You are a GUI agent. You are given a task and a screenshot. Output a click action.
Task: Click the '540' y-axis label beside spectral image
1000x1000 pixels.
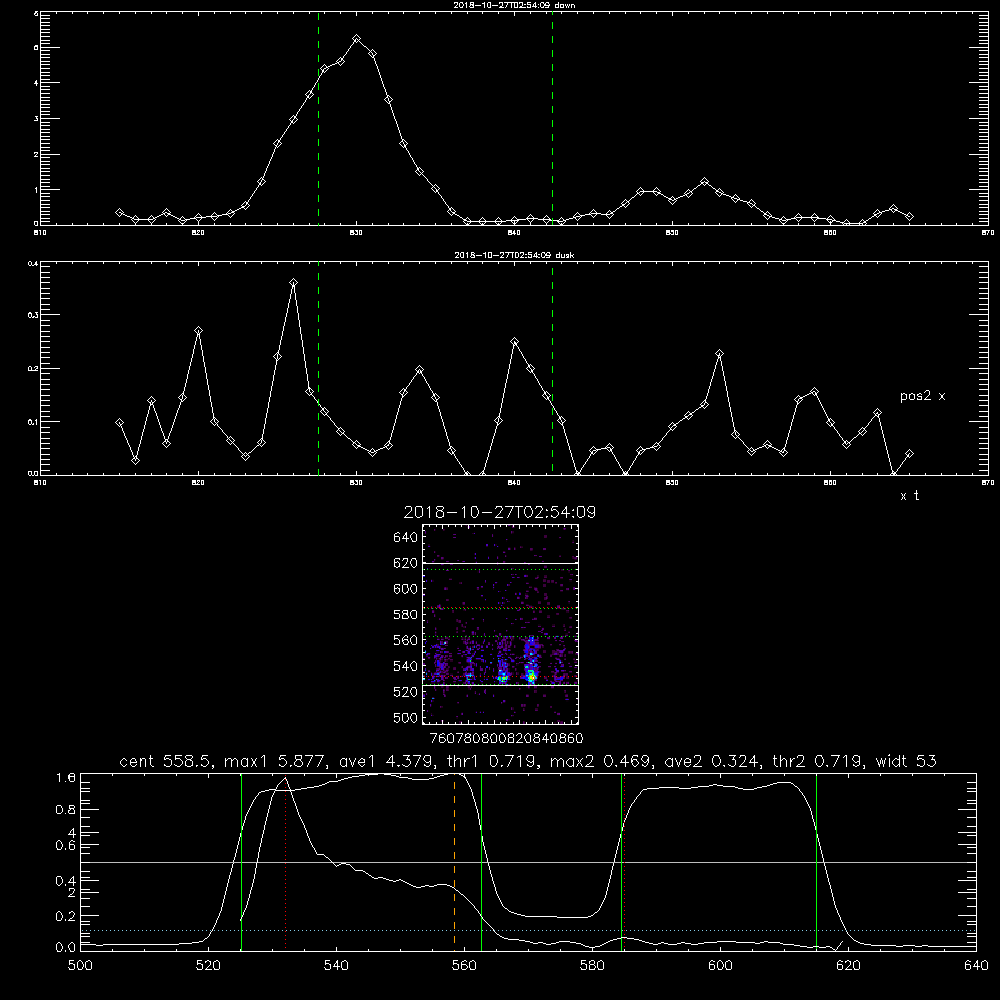tap(406, 666)
